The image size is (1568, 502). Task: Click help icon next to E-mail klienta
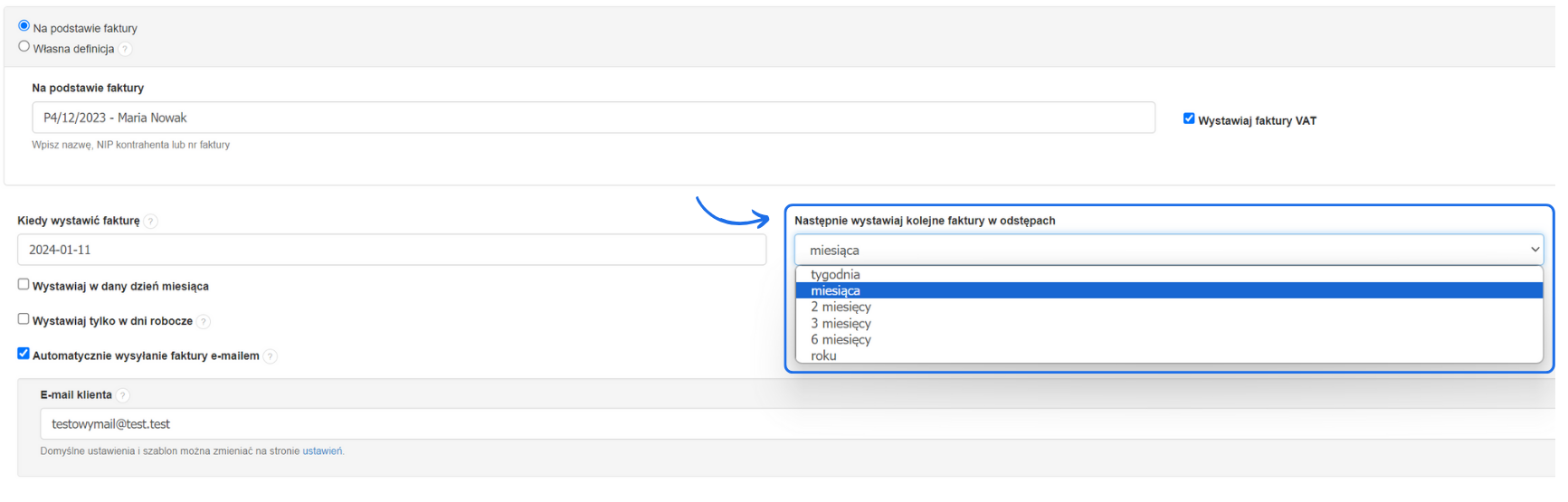pos(123,395)
